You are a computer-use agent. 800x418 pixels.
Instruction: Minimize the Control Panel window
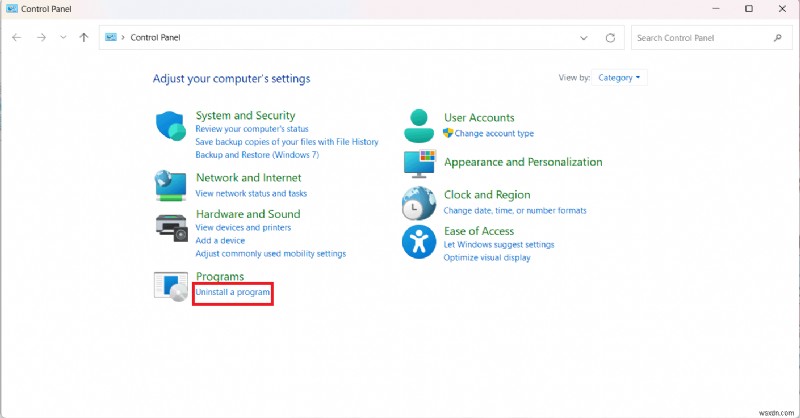click(716, 9)
